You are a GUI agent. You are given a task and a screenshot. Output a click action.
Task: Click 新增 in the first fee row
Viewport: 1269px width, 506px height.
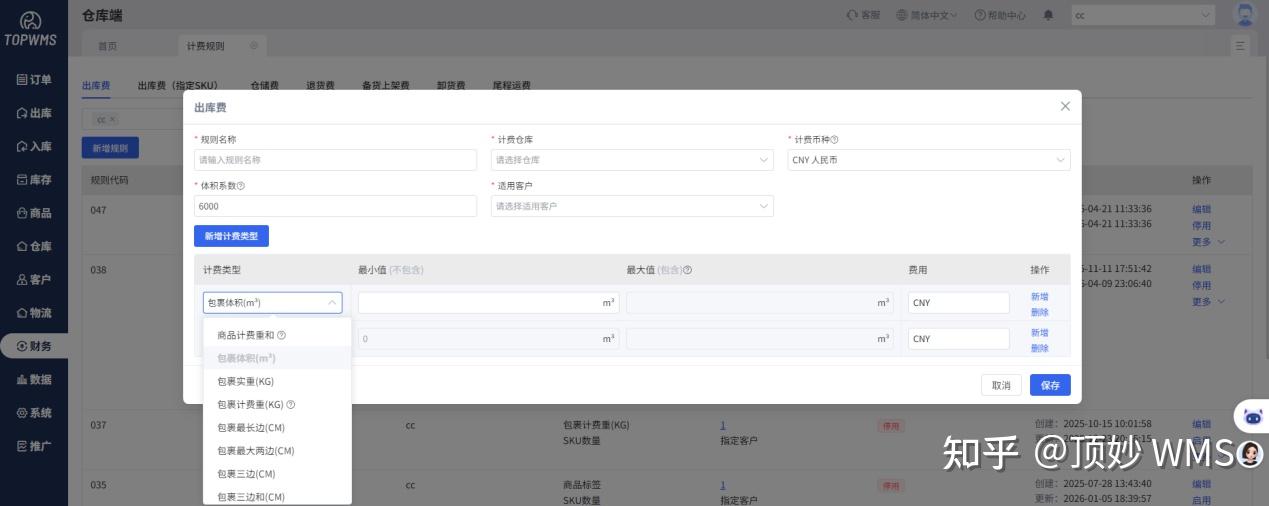tap(1040, 297)
